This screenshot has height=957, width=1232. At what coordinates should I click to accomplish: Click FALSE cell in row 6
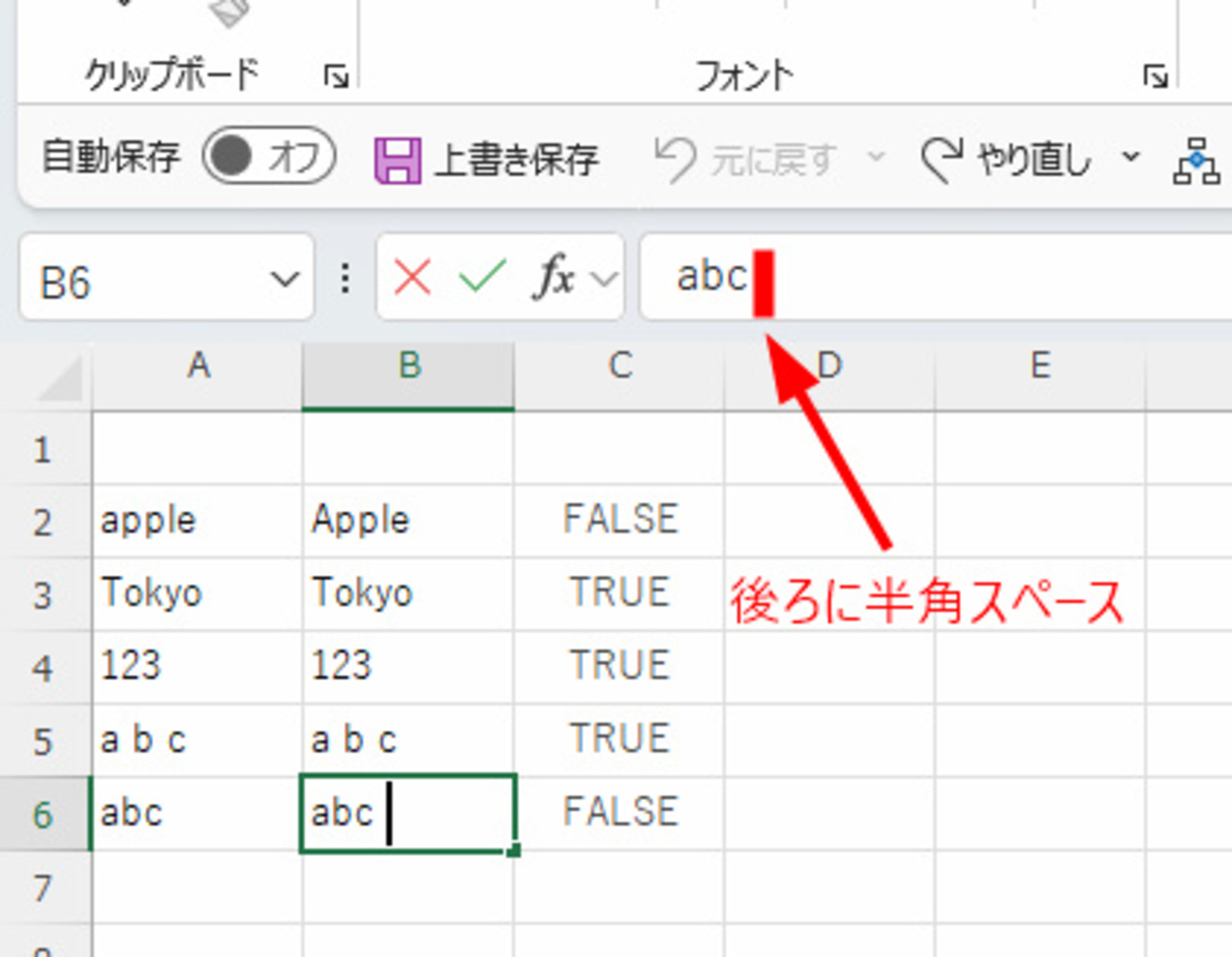(620, 813)
